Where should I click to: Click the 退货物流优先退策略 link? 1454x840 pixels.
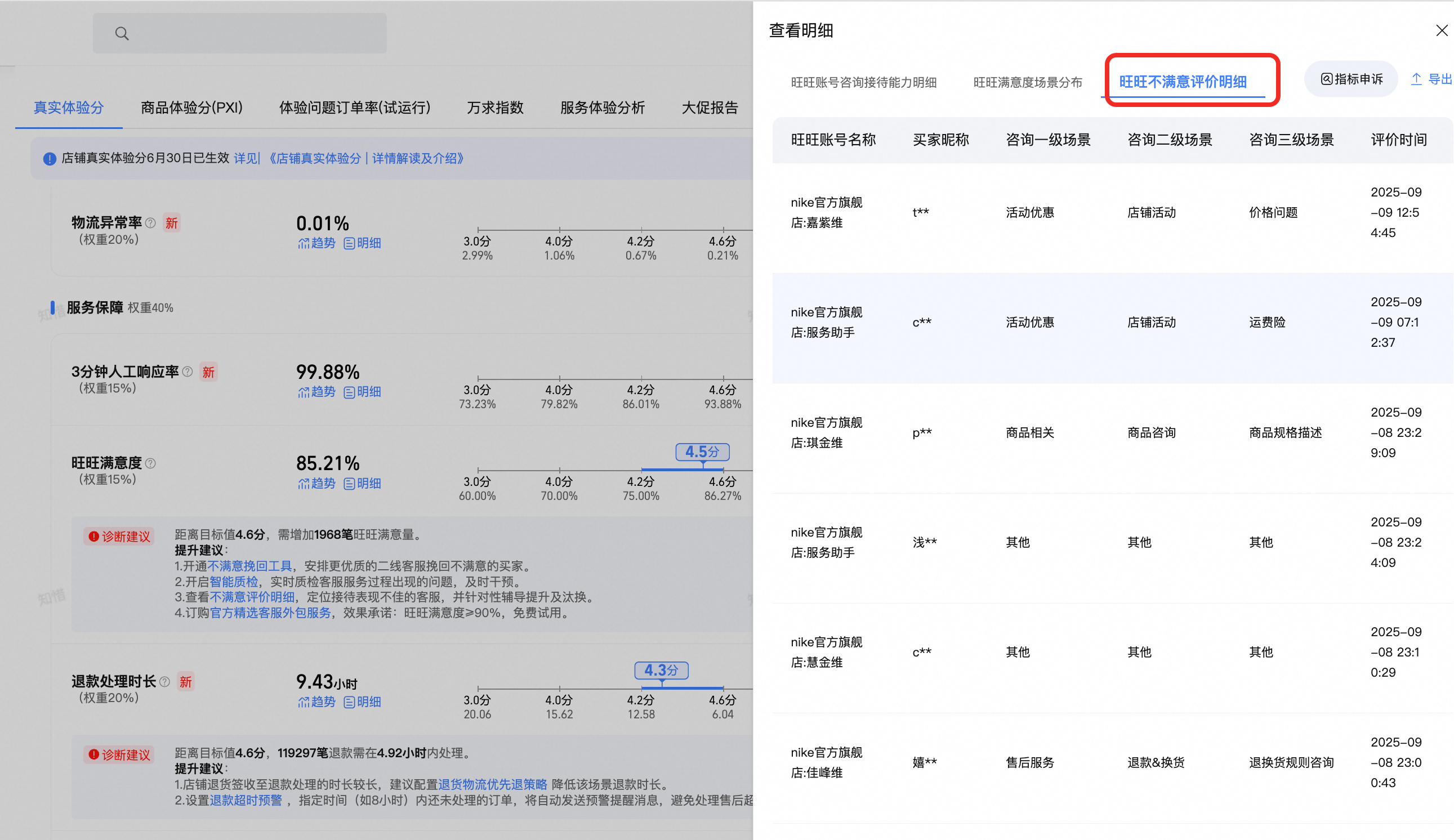click(x=492, y=785)
